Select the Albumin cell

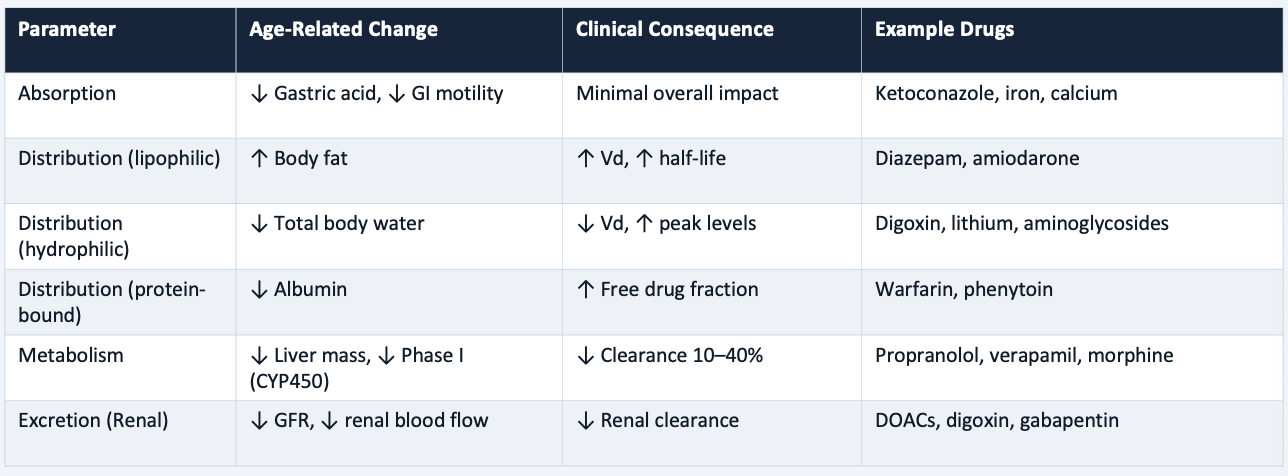coord(297,290)
